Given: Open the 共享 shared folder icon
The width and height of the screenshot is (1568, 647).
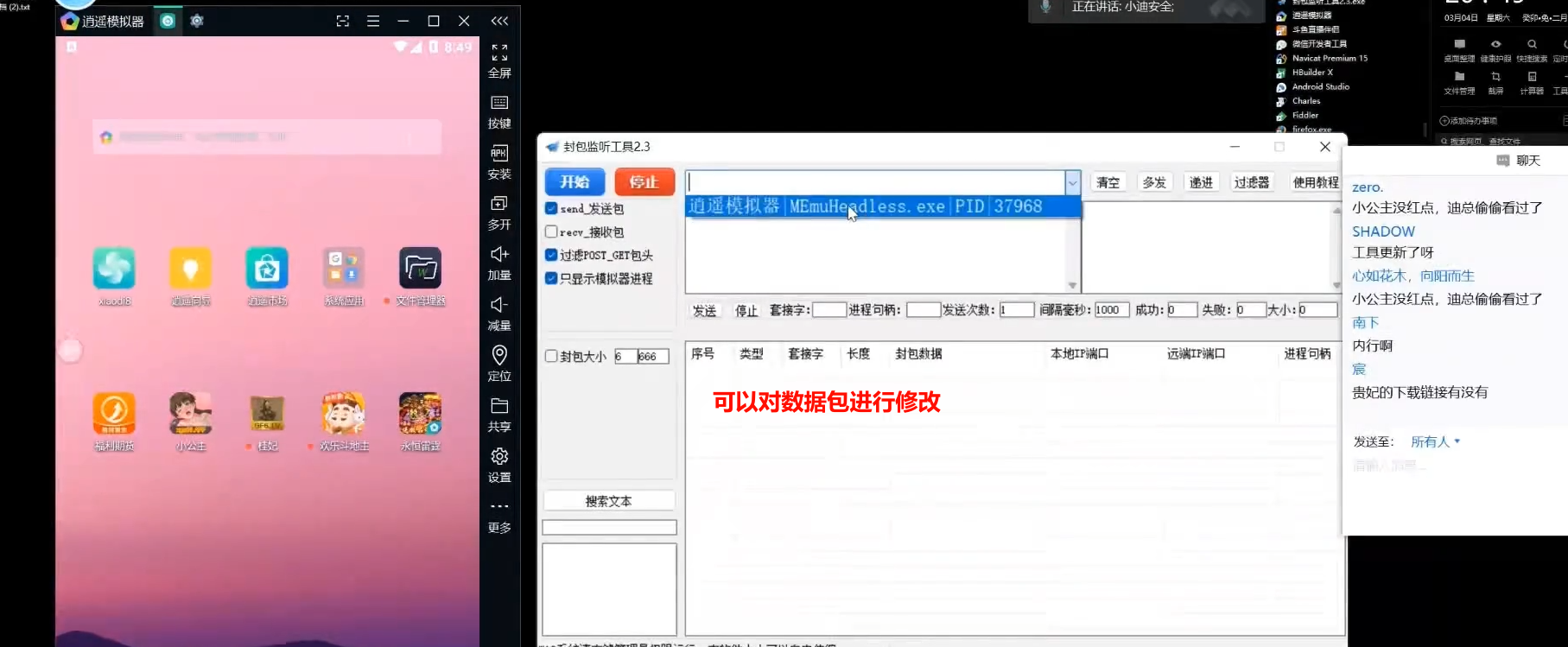Looking at the screenshot, I should [499, 406].
